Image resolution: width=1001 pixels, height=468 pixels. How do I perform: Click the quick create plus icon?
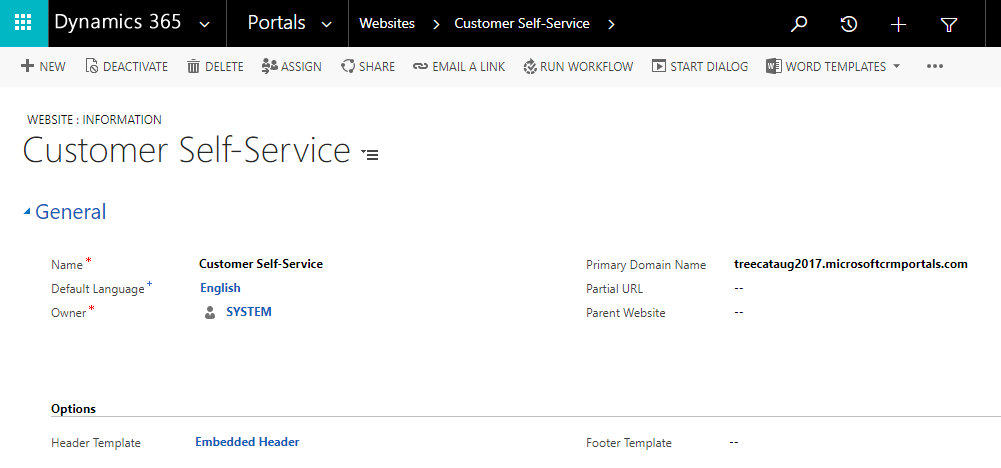898,24
